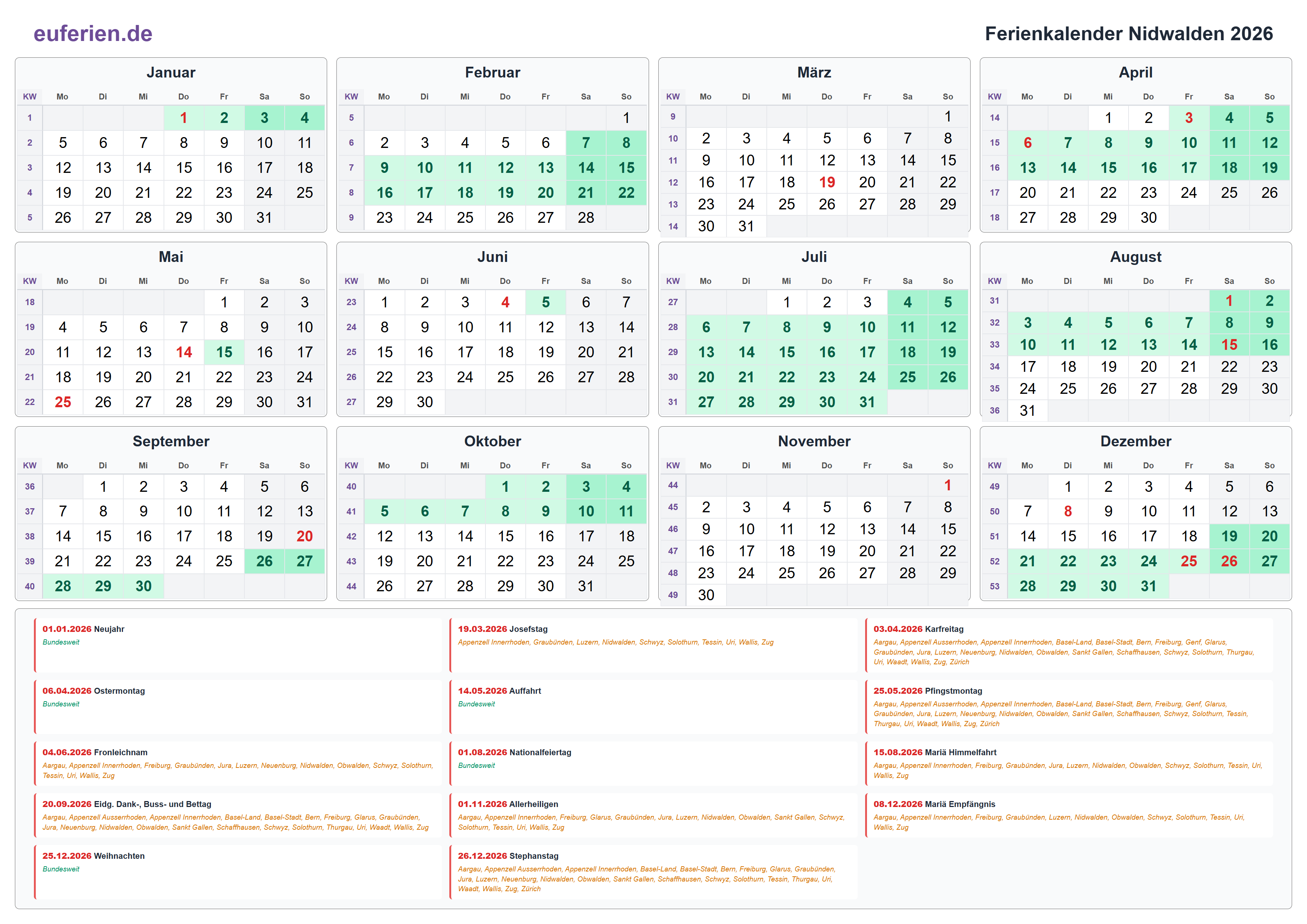Click May 25 Pfingstmontag date cell

[x=63, y=402]
